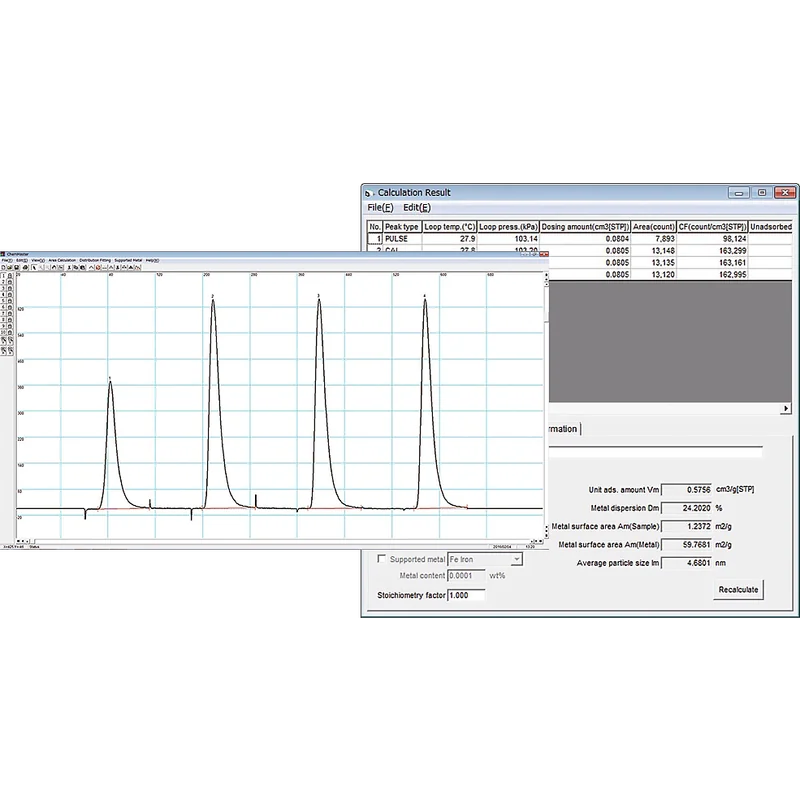Click the New file icon in ChemMaster toolbar
The image size is (800, 800).
[3, 267]
